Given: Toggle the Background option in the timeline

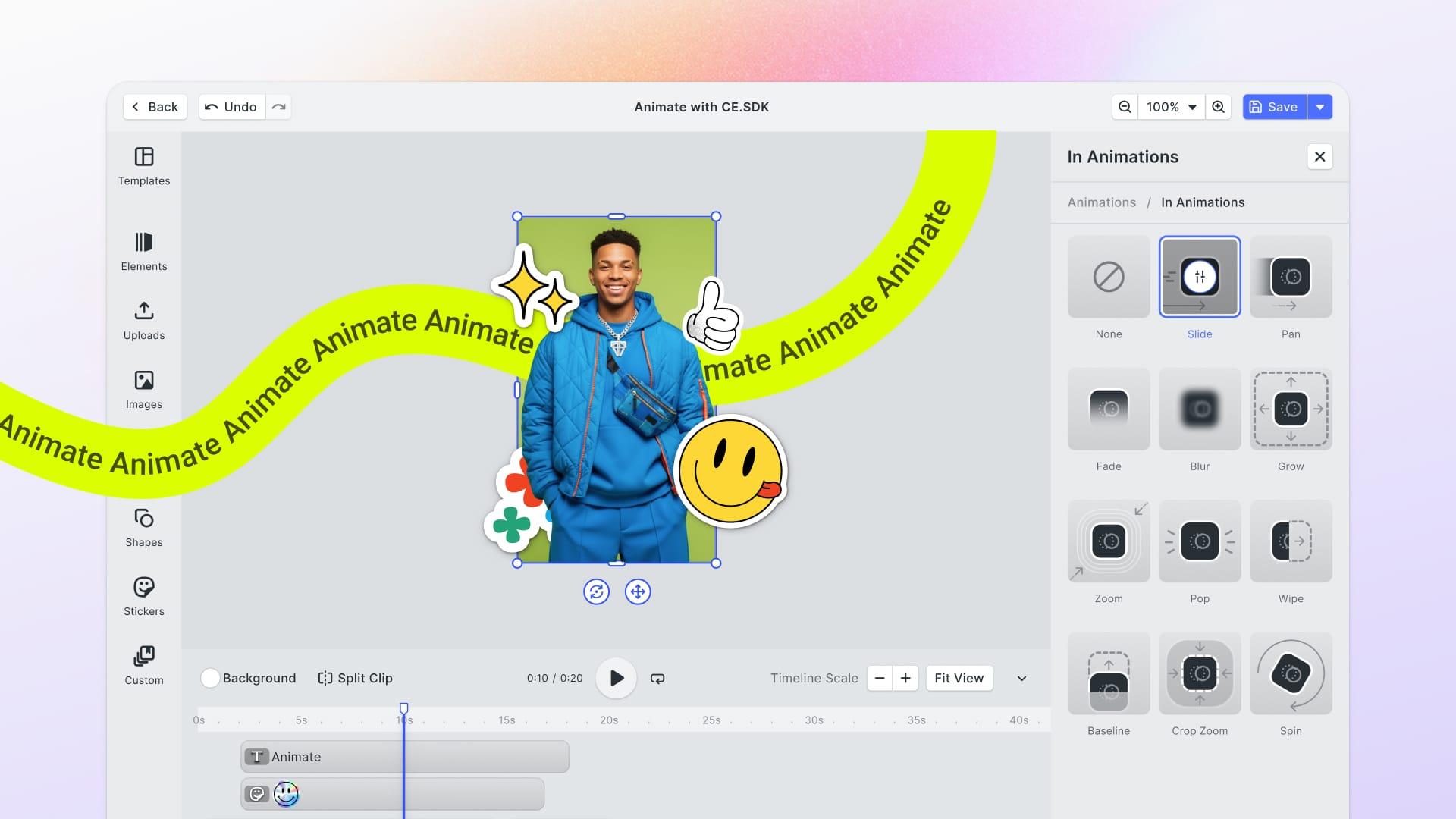Looking at the screenshot, I should [x=210, y=678].
